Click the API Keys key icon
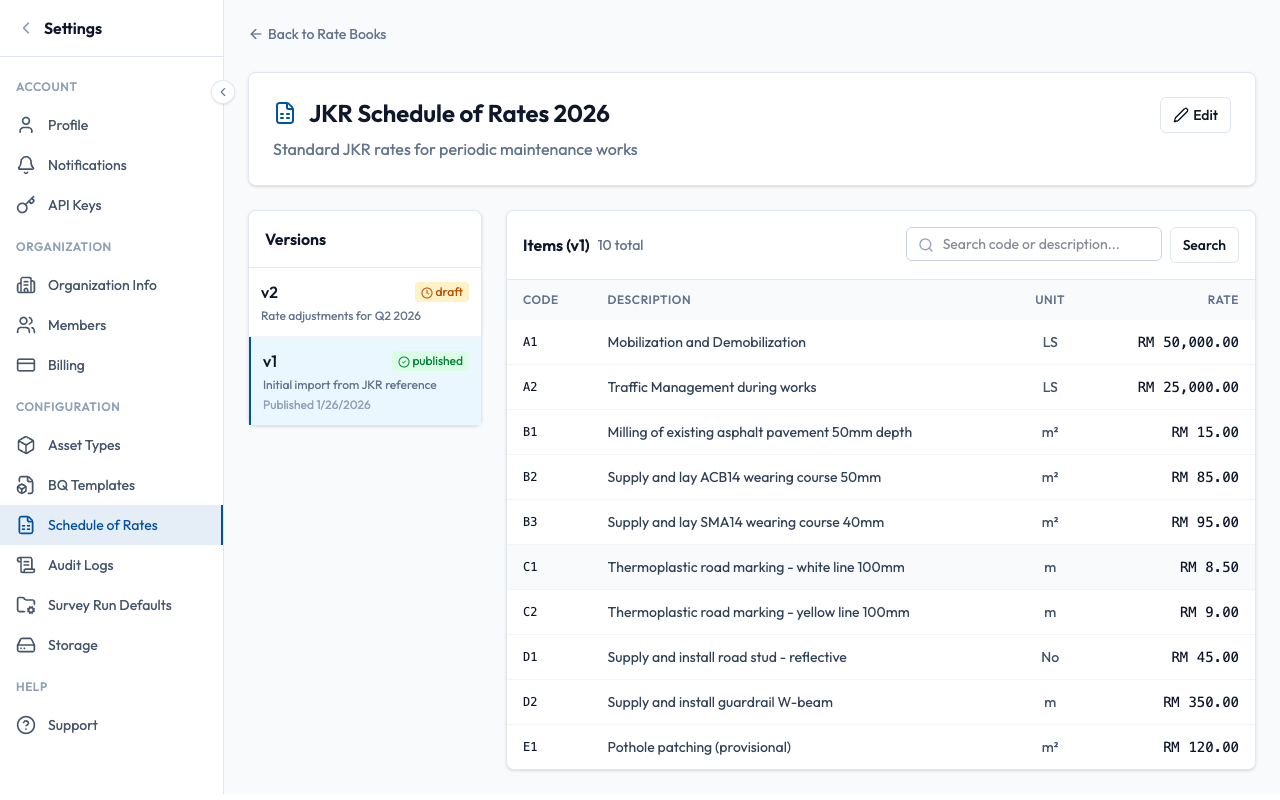The width and height of the screenshot is (1280, 800). pos(27,205)
